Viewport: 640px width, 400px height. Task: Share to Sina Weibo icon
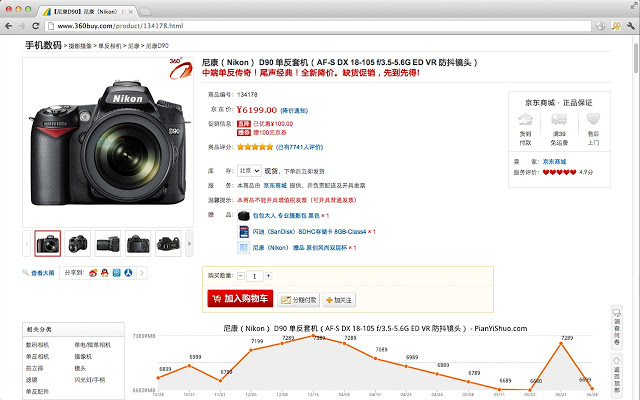[x=93, y=273]
